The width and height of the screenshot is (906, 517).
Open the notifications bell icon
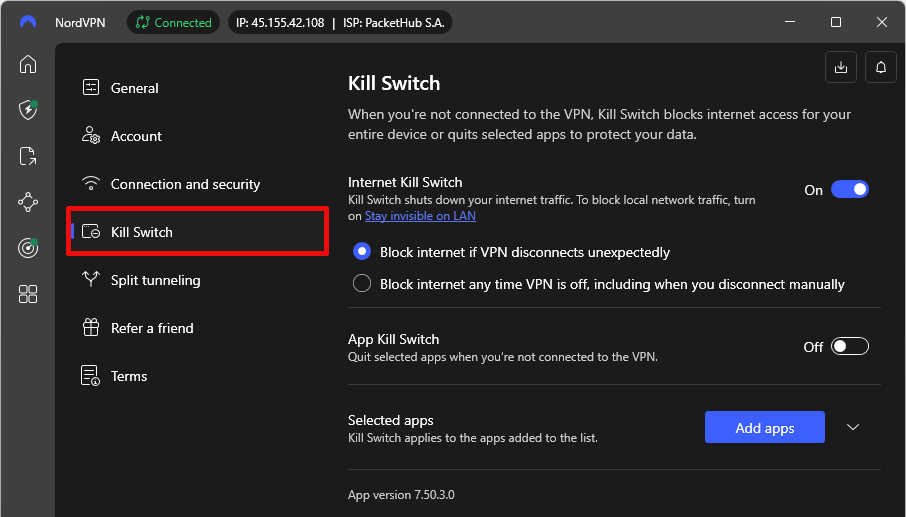point(881,67)
